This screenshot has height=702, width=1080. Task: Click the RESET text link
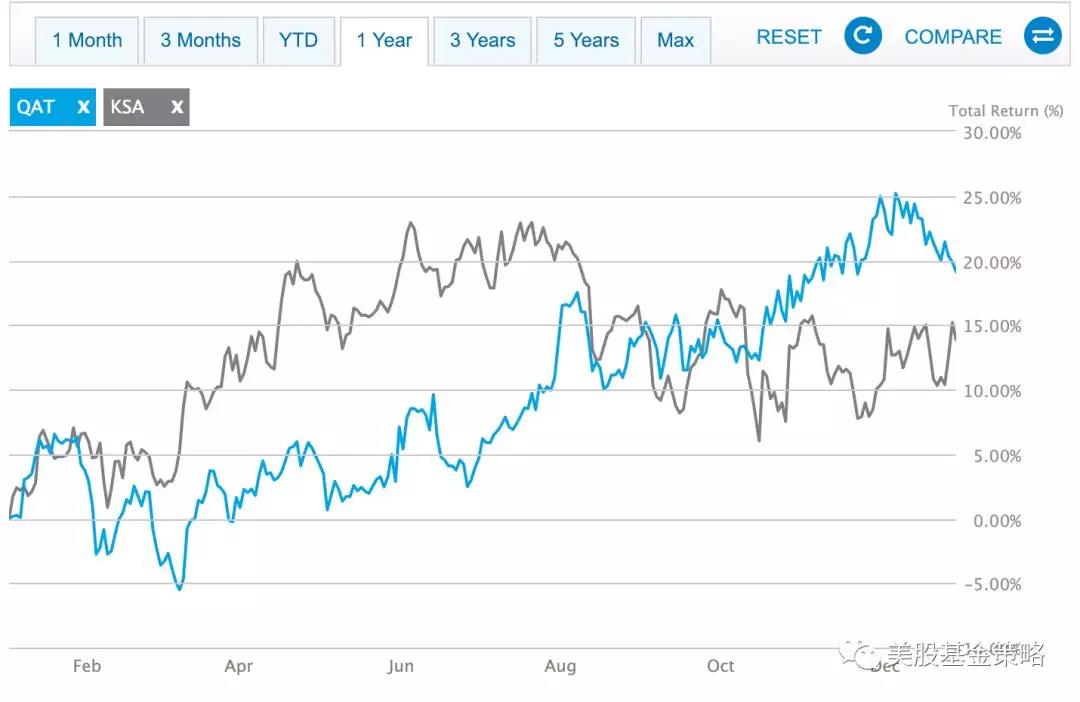point(789,37)
